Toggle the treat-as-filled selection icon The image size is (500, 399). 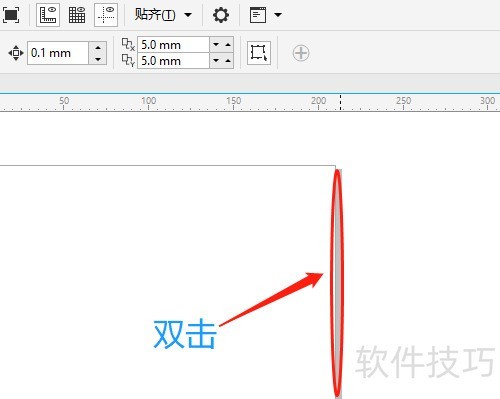[259, 53]
